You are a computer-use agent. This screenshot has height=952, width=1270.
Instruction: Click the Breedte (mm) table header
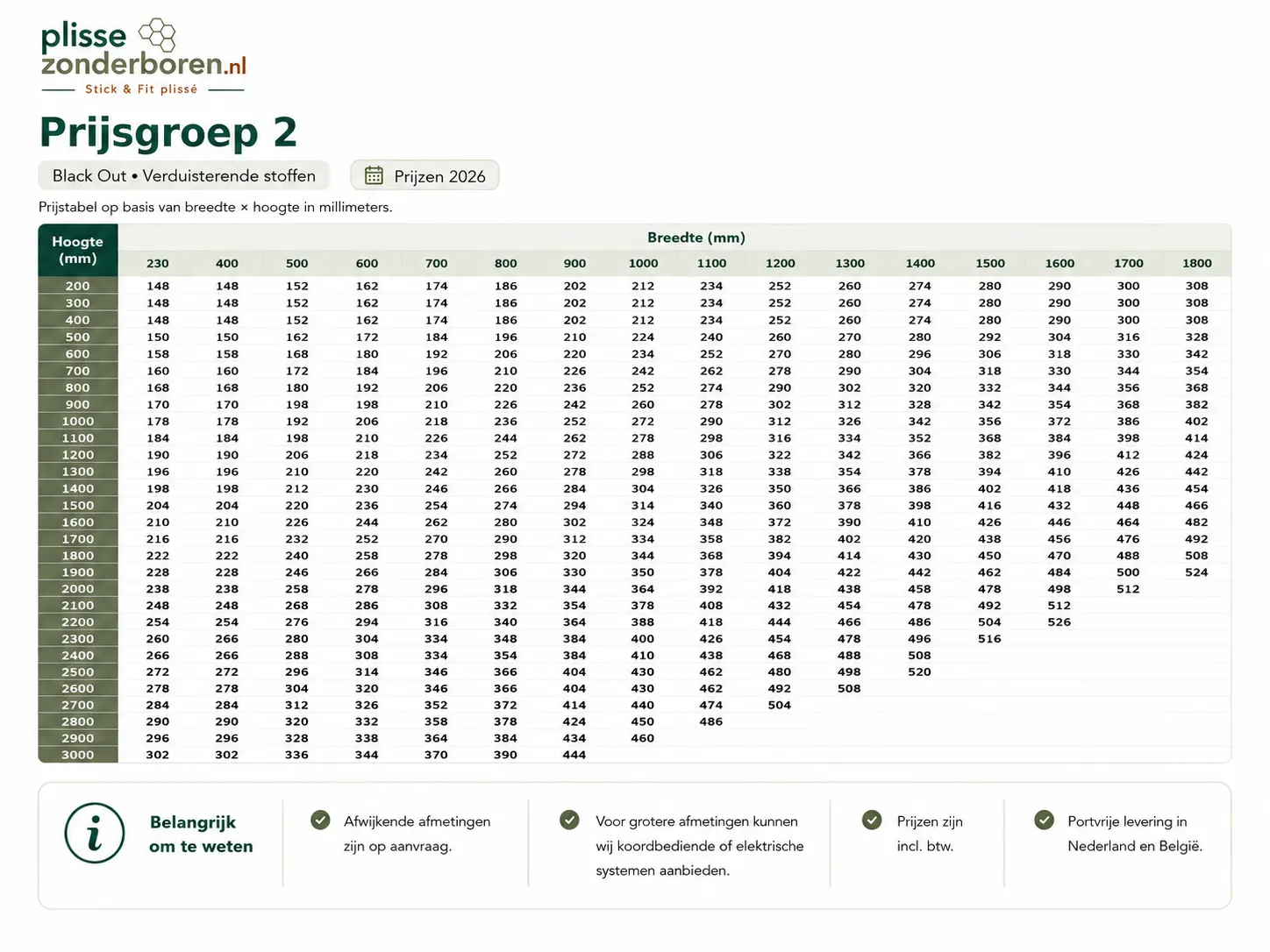pos(696,238)
